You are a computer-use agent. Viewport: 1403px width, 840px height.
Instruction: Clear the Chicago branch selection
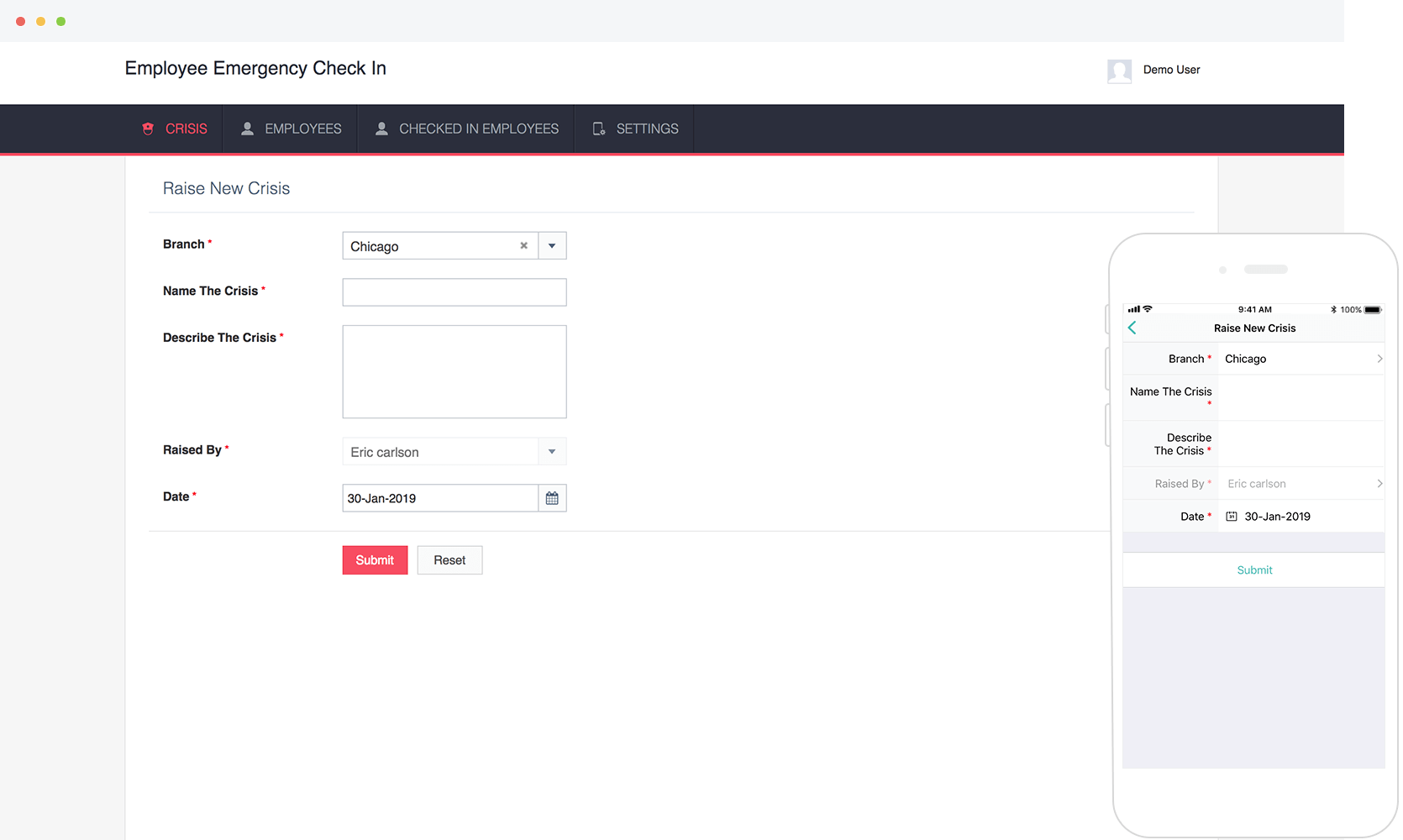[523, 246]
